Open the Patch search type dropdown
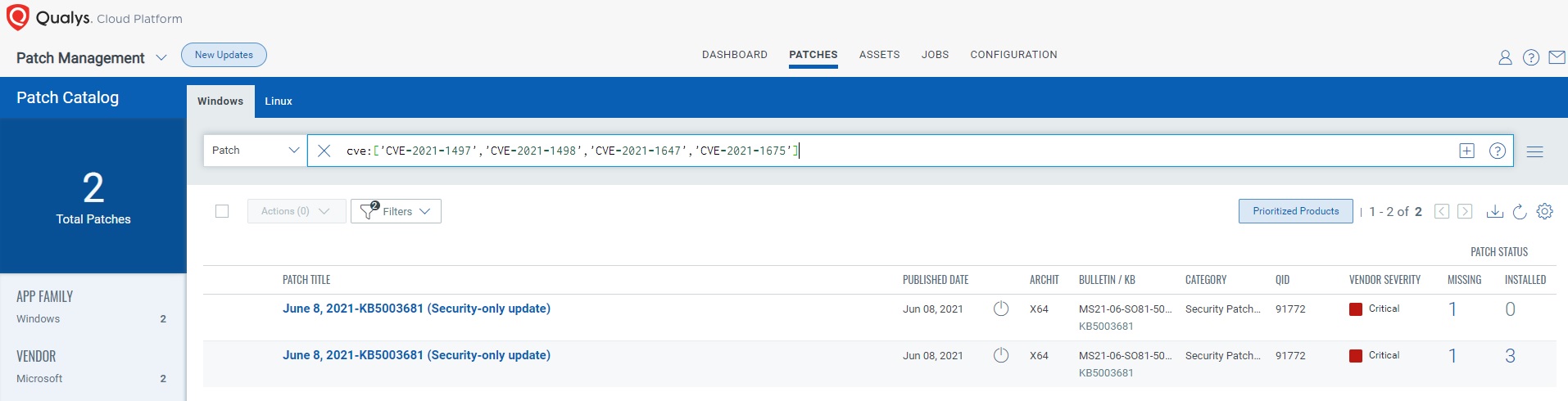This screenshot has width=1568, height=401. pyautogui.click(x=255, y=151)
